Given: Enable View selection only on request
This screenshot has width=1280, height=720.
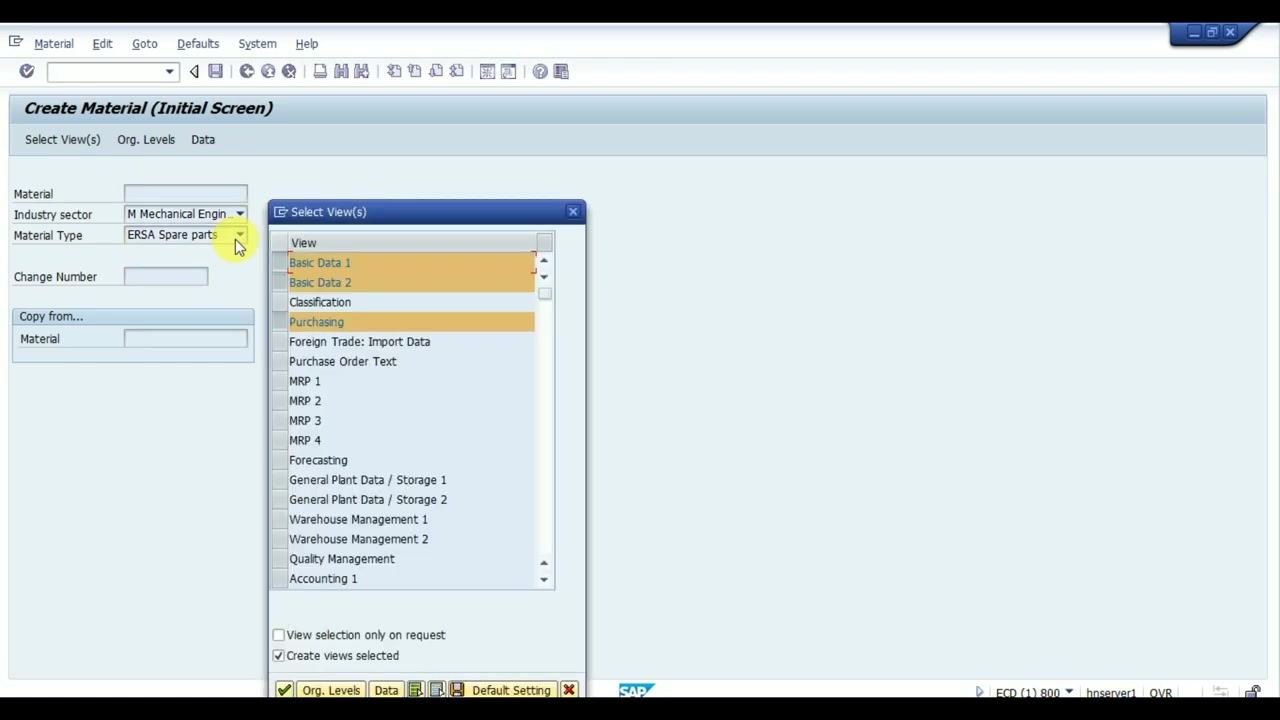Looking at the screenshot, I should click(x=279, y=635).
